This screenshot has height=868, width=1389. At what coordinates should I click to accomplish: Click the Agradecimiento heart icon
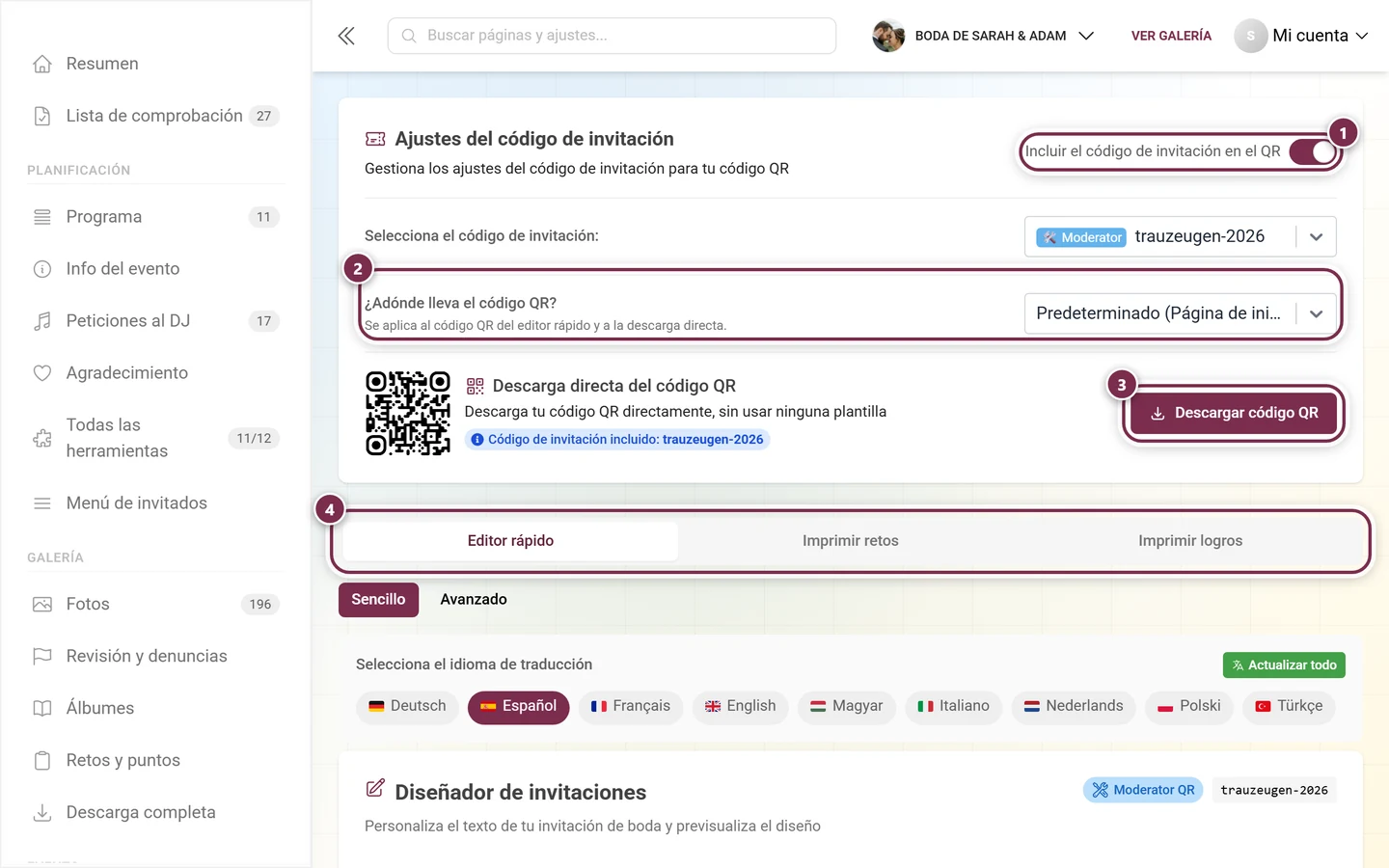[42, 373]
